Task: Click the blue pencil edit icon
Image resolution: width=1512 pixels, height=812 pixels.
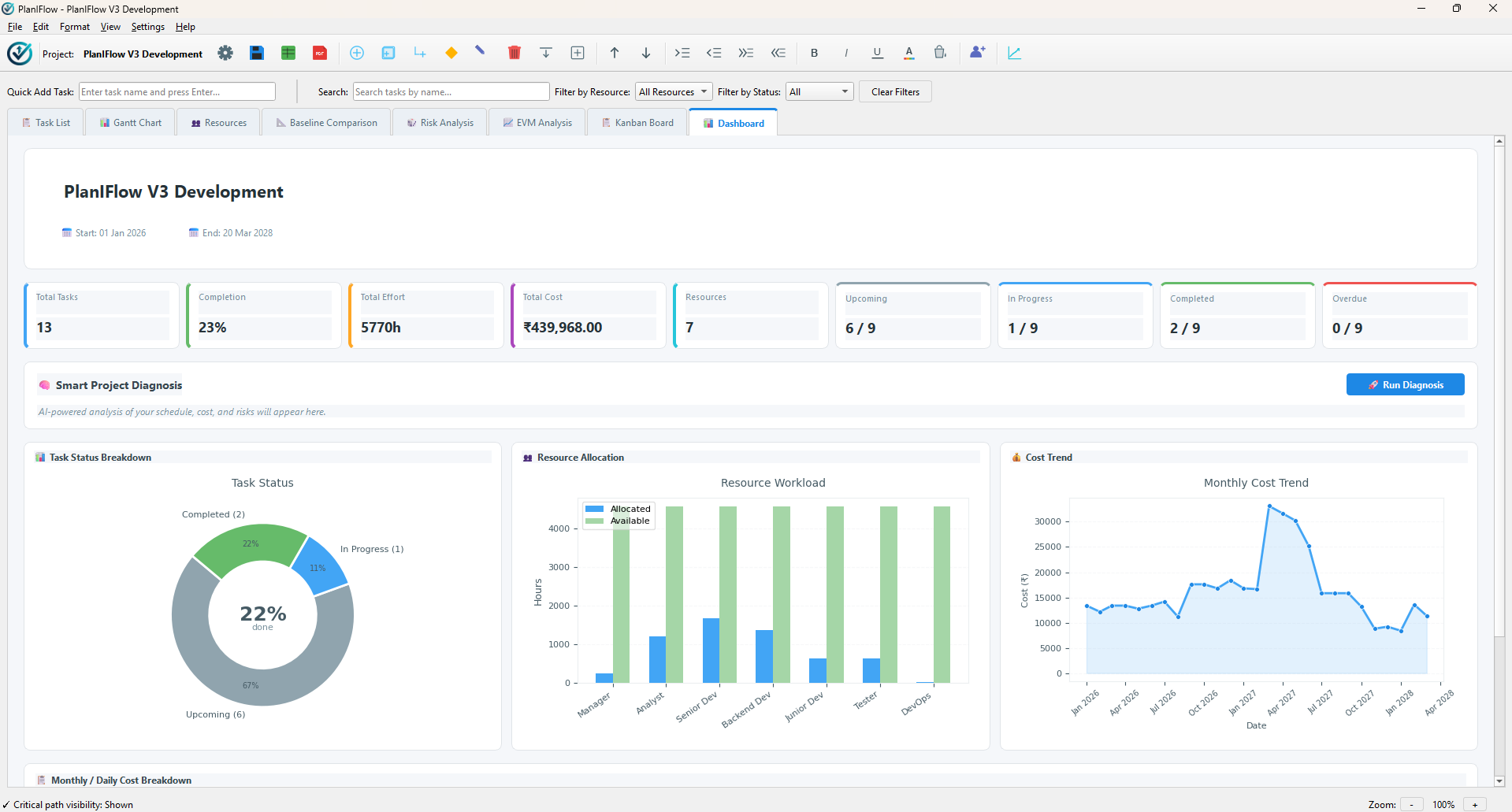Action: coord(481,51)
